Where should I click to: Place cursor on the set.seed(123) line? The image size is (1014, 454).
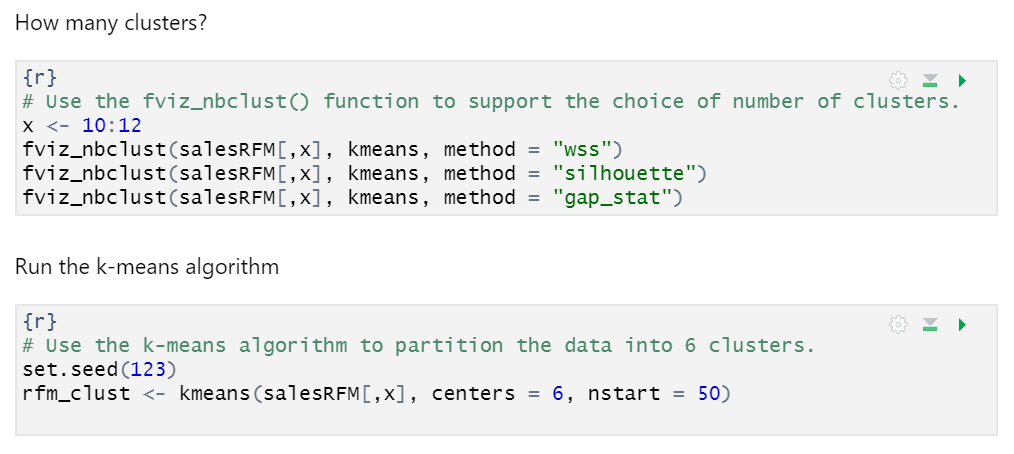[93, 369]
